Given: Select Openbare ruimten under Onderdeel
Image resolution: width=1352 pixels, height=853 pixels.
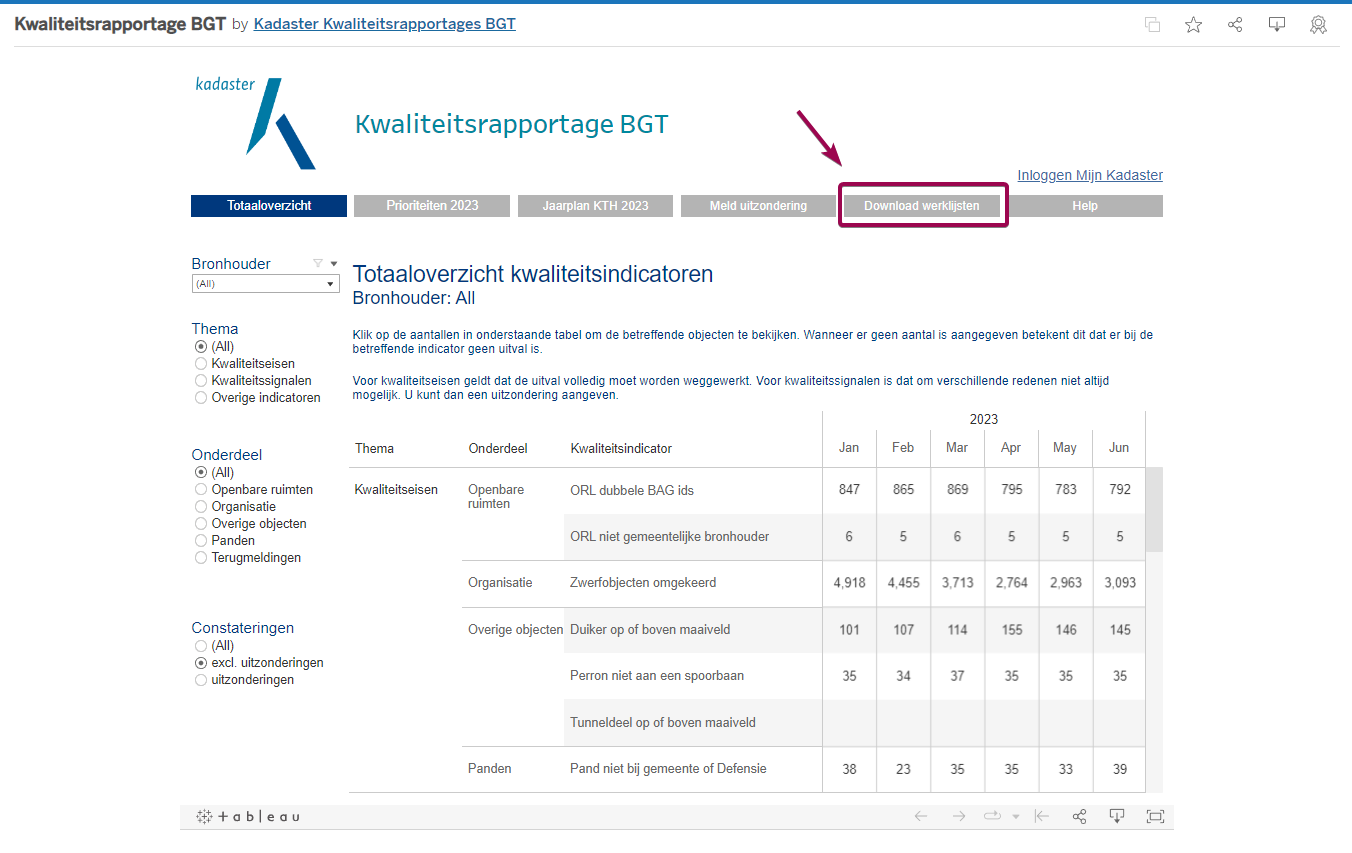Looking at the screenshot, I should click(x=201, y=489).
